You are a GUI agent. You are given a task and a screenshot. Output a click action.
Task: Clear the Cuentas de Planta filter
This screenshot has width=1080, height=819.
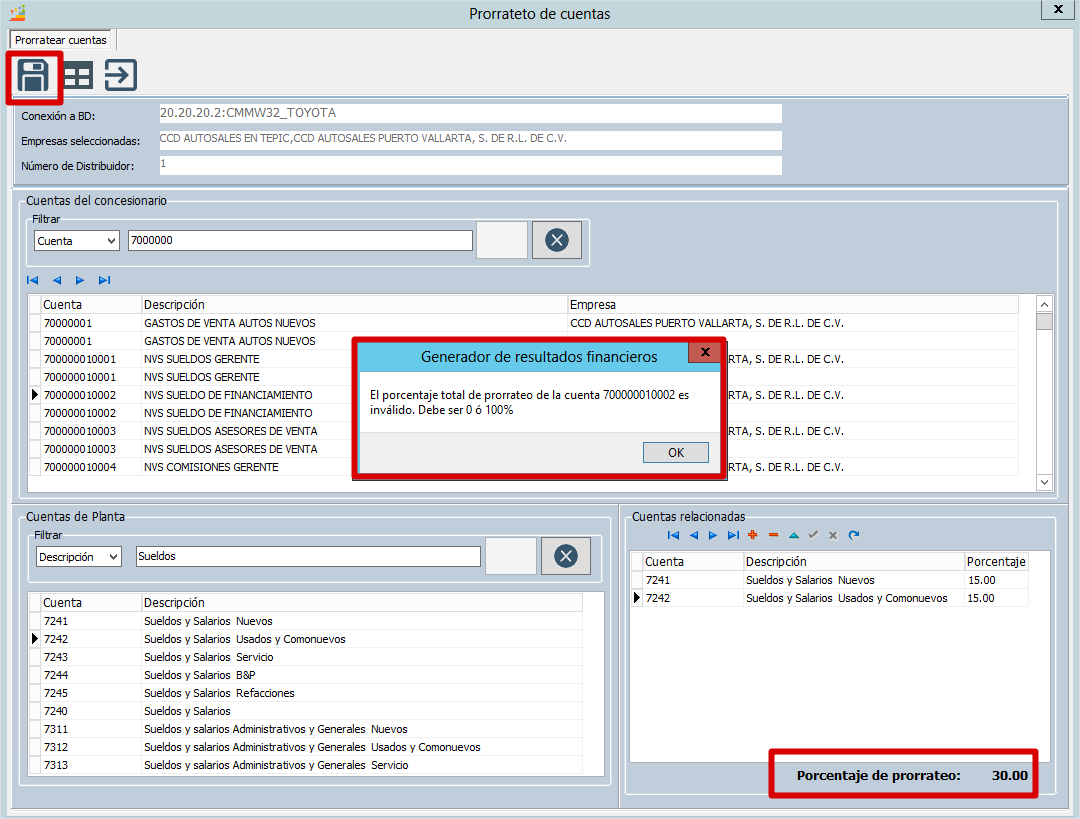(x=566, y=556)
